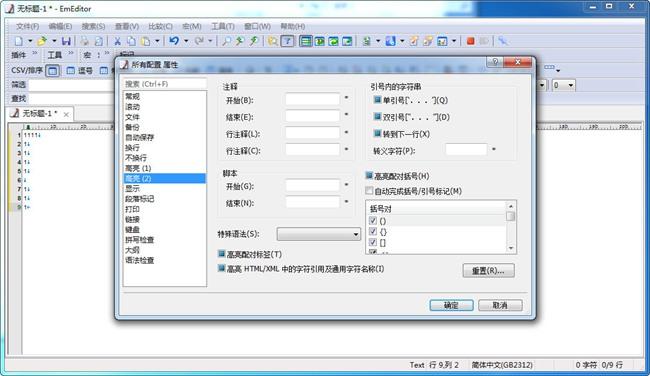
Task: Click the New file icon in toolbar
Action: click(x=19, y=41)
